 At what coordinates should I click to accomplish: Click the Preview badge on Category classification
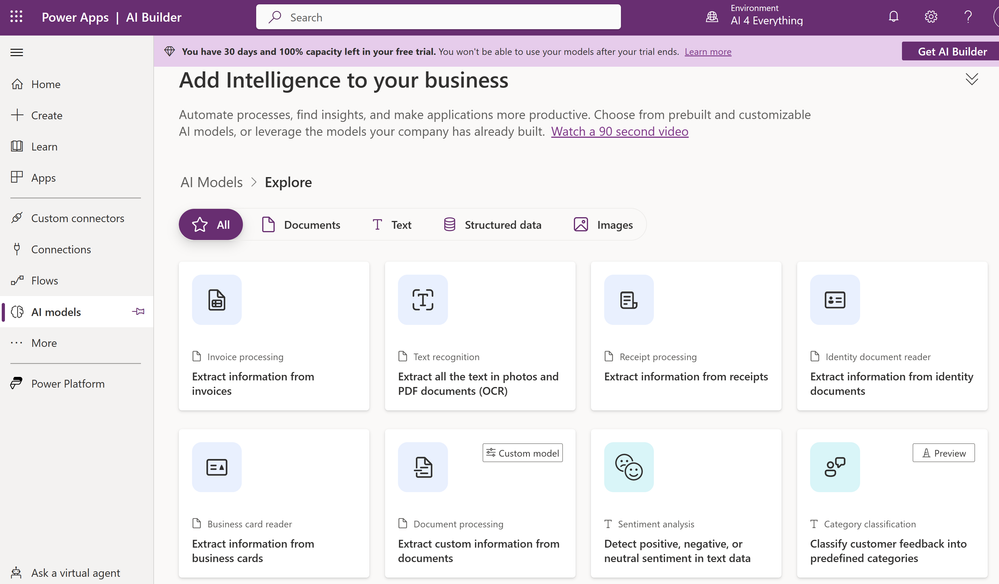(x=944, y=453)
